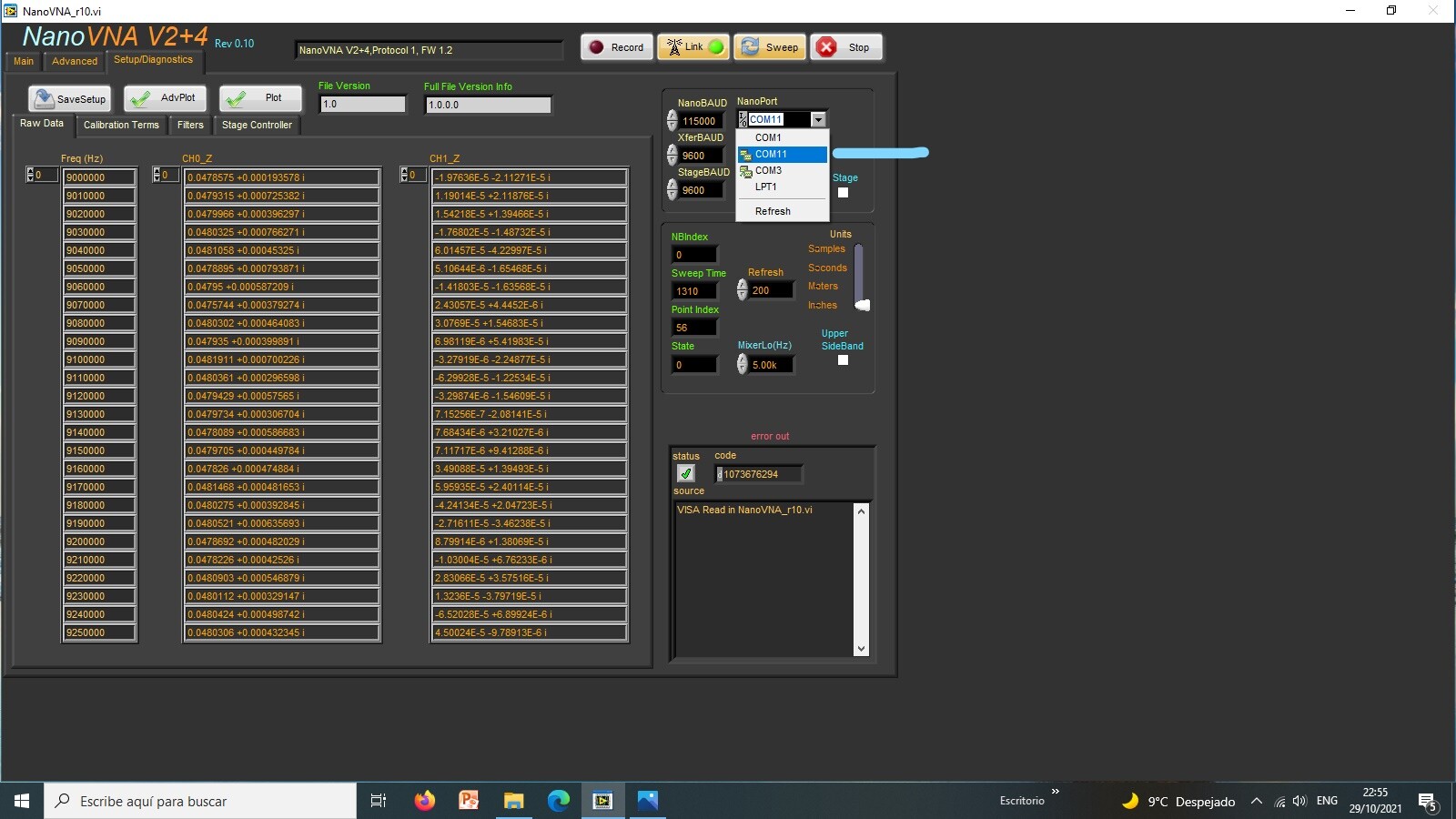1456x819 pixels.
Task: Switch to the Main tab
Action: (x=24, y=61)
